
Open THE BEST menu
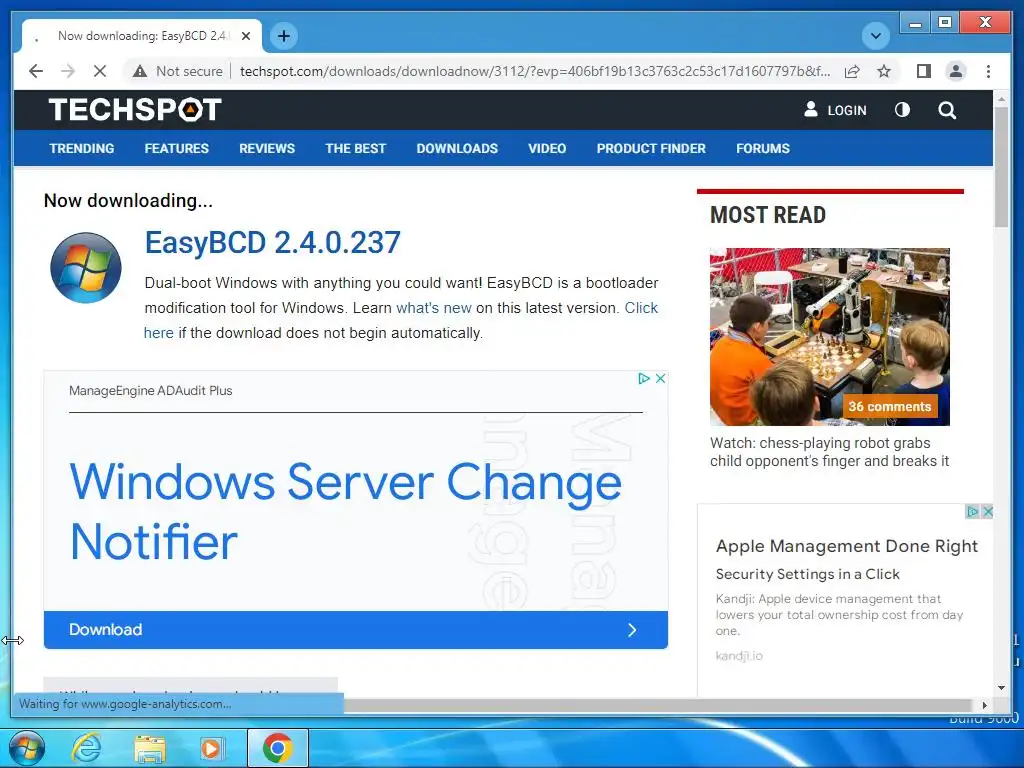[355, 148]
